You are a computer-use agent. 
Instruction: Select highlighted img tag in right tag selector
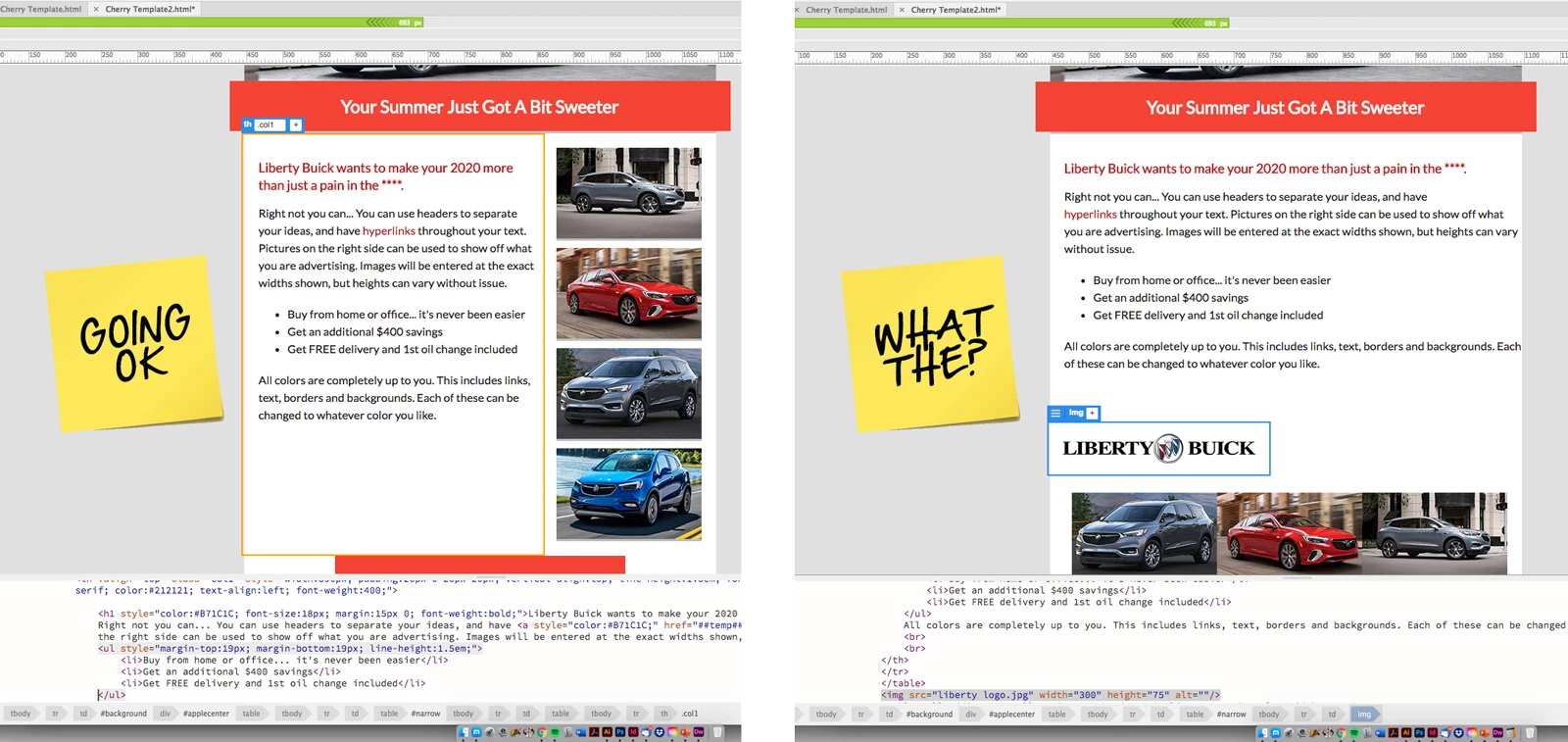tap(1364, 714)
